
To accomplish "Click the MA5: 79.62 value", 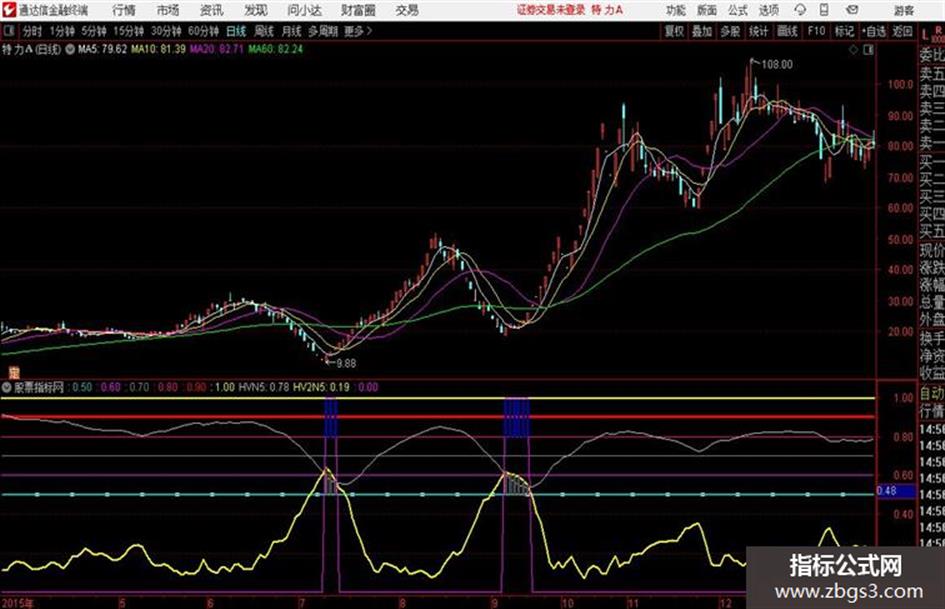I will [x=102, y=49].
